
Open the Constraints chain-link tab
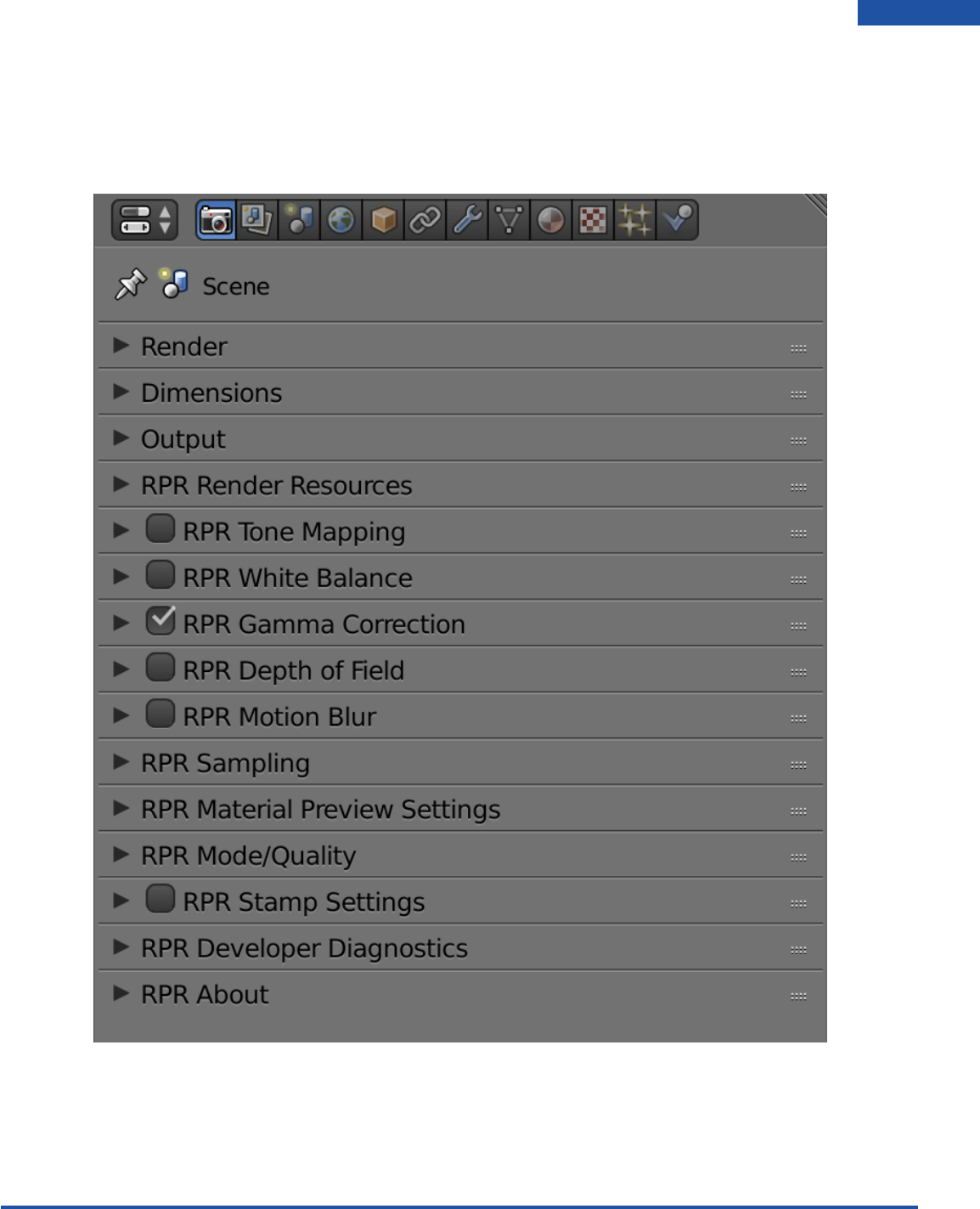tap(425, 220)
